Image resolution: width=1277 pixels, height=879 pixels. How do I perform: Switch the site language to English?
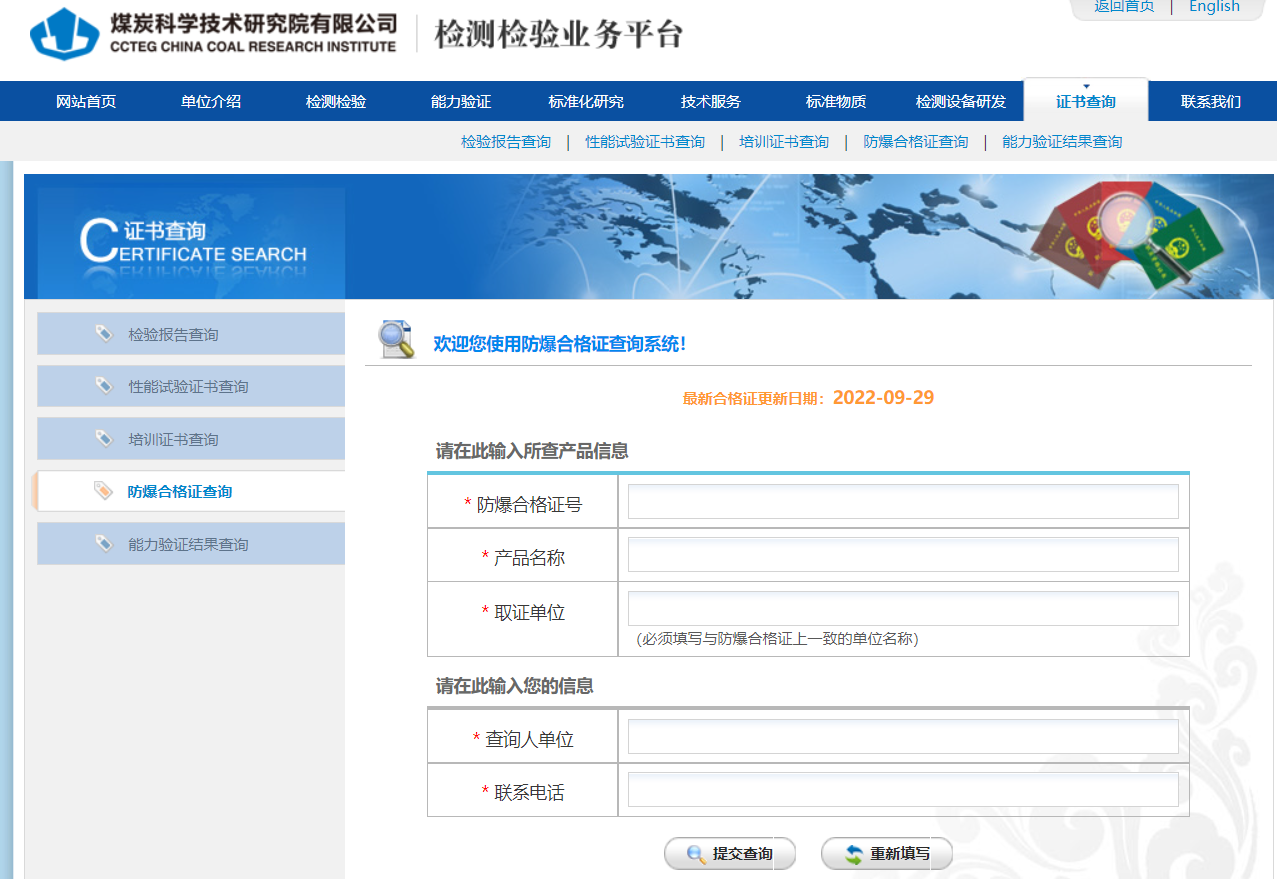click(x=1214, y=7)
